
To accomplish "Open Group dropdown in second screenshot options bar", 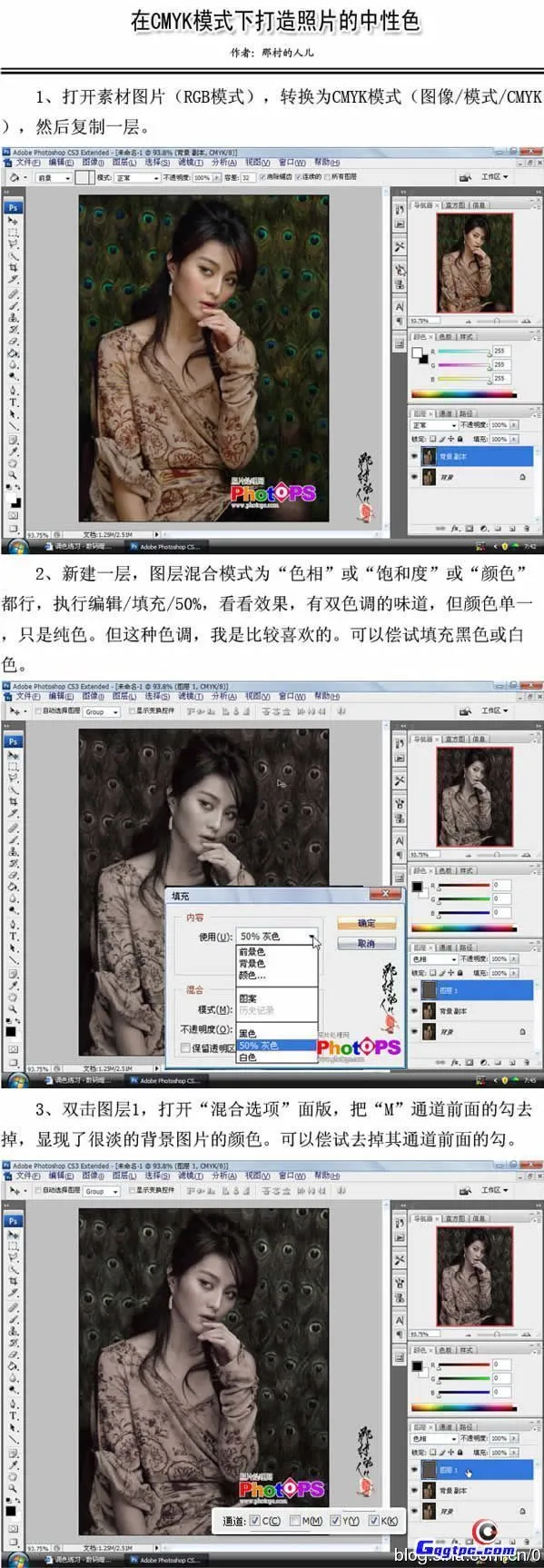I will (x=102, y=711).
